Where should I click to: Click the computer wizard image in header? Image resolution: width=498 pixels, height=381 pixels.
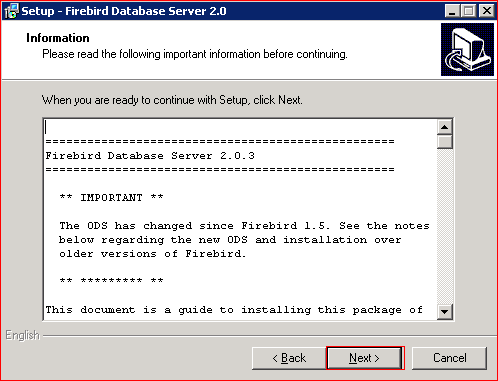tap(467, 49)
